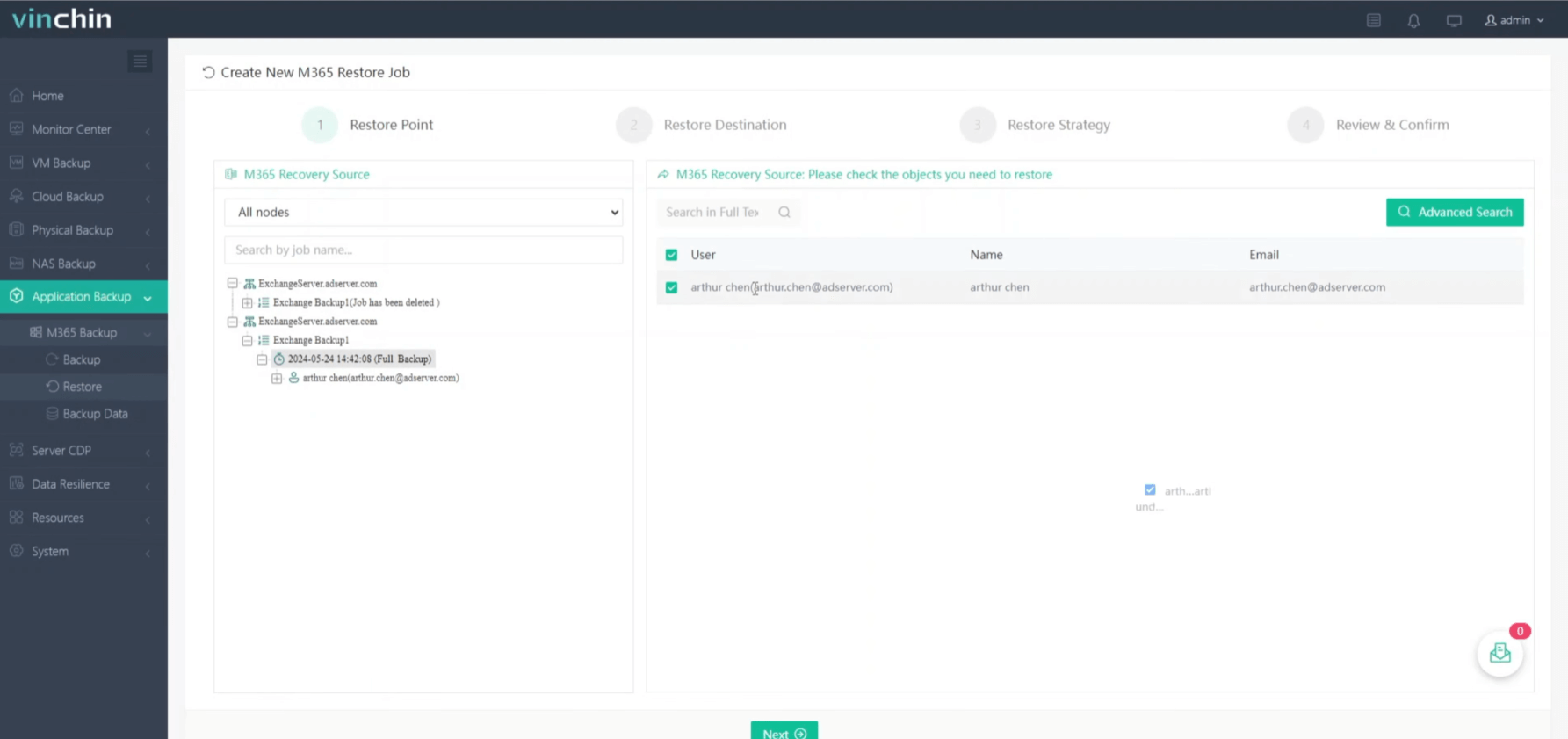Image resolution: width=1568 pixels, height=739 pixels.
Task: Open Cloud Backup menu
Action: coord(68,196)
